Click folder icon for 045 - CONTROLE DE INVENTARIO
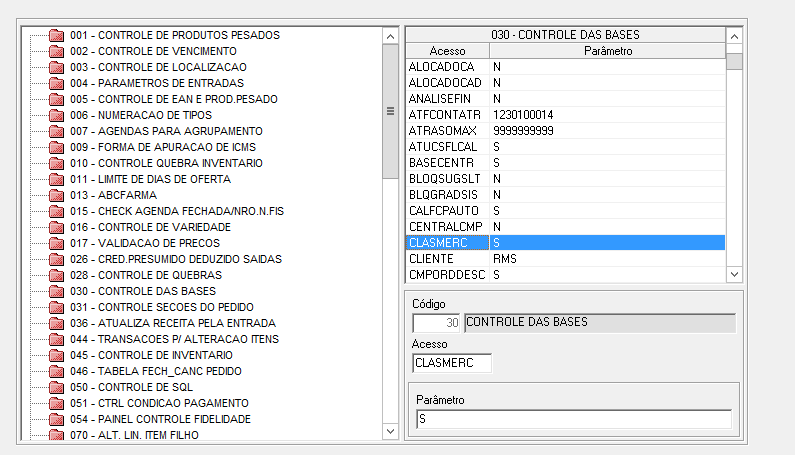This screenshot has height=455, width=795. click(56, 356)
